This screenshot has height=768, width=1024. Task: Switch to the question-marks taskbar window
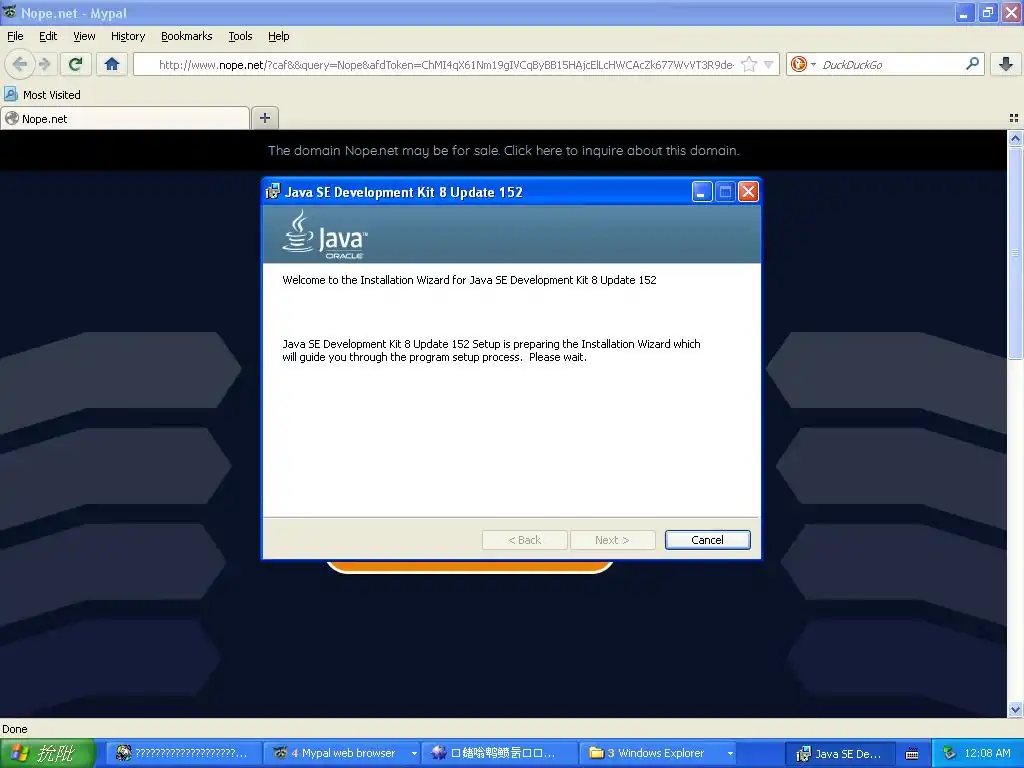coord(184,753)
